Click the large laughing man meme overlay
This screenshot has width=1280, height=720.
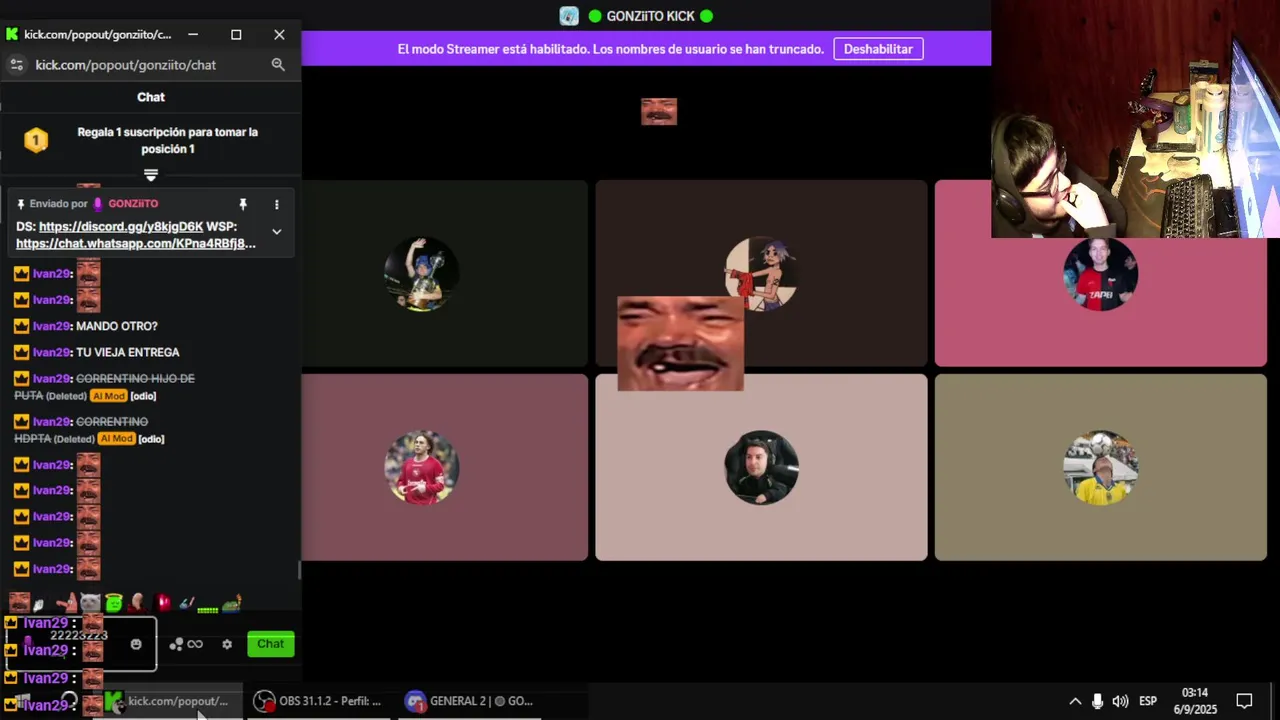[x=680, y=344]
